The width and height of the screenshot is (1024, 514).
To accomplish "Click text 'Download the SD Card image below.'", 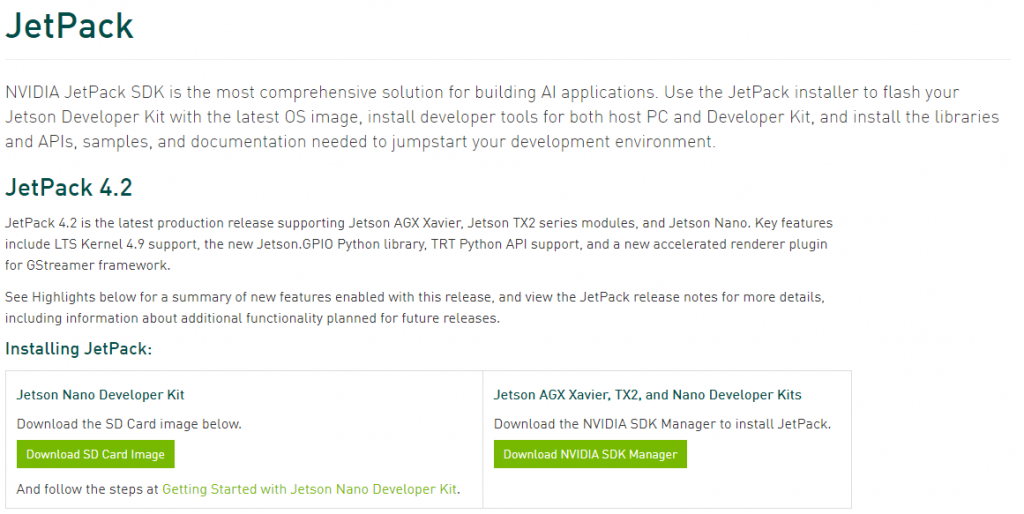I will click(x=129, y=424).
